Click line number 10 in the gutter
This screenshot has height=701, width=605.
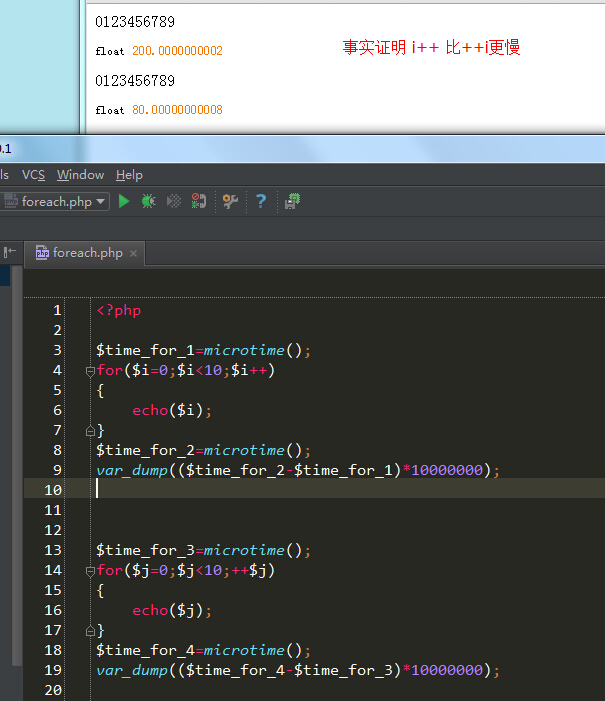click(x=53, y=490)
